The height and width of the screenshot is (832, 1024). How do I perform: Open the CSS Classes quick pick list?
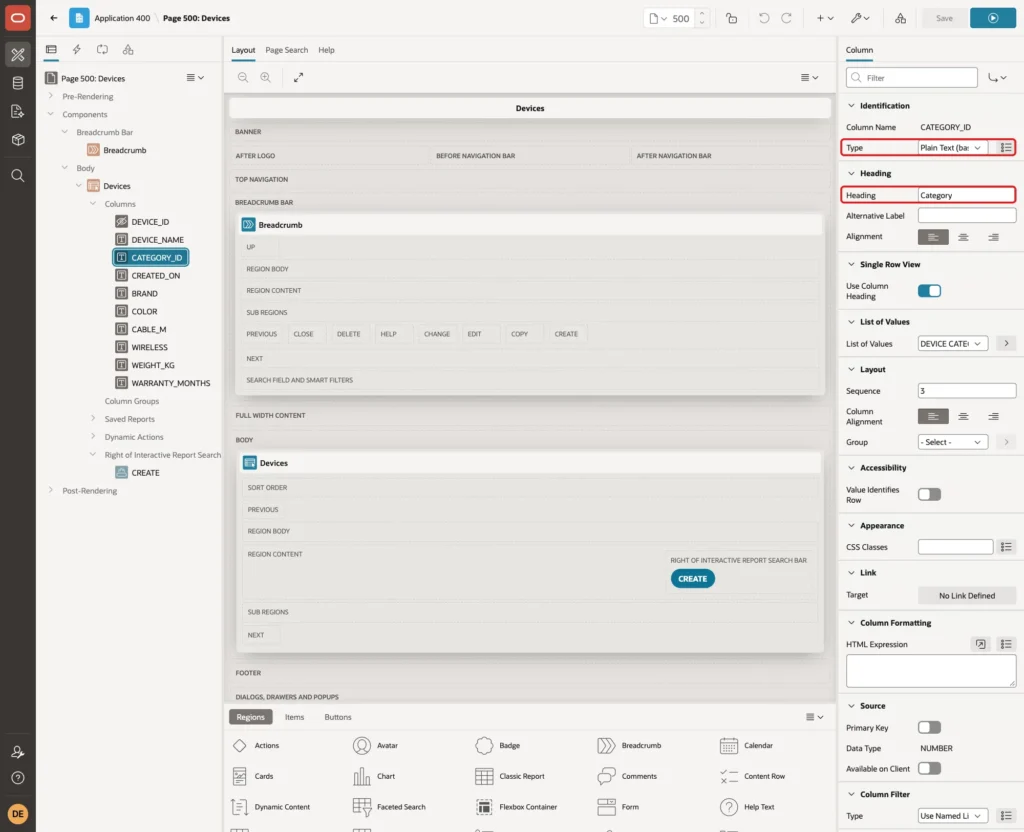(x=1006, y=547)
